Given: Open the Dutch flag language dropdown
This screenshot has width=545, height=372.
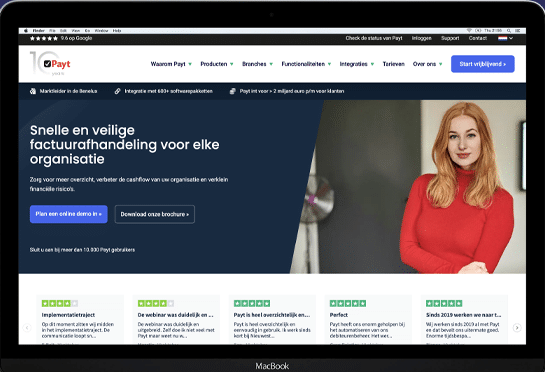Looking at the screenshot, I should point(505,38).
